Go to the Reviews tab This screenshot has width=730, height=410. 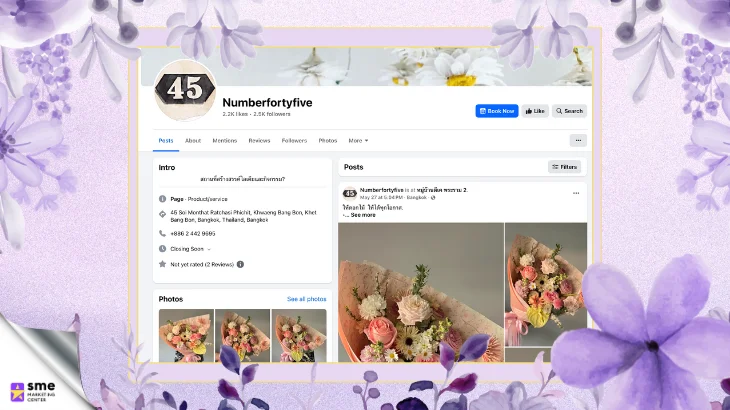259,141
